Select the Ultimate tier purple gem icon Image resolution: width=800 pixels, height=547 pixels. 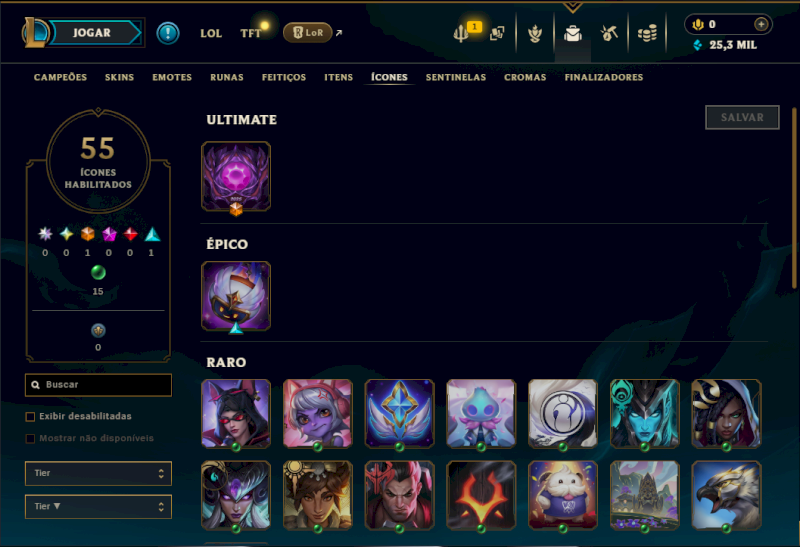click(x=236, y=177)
